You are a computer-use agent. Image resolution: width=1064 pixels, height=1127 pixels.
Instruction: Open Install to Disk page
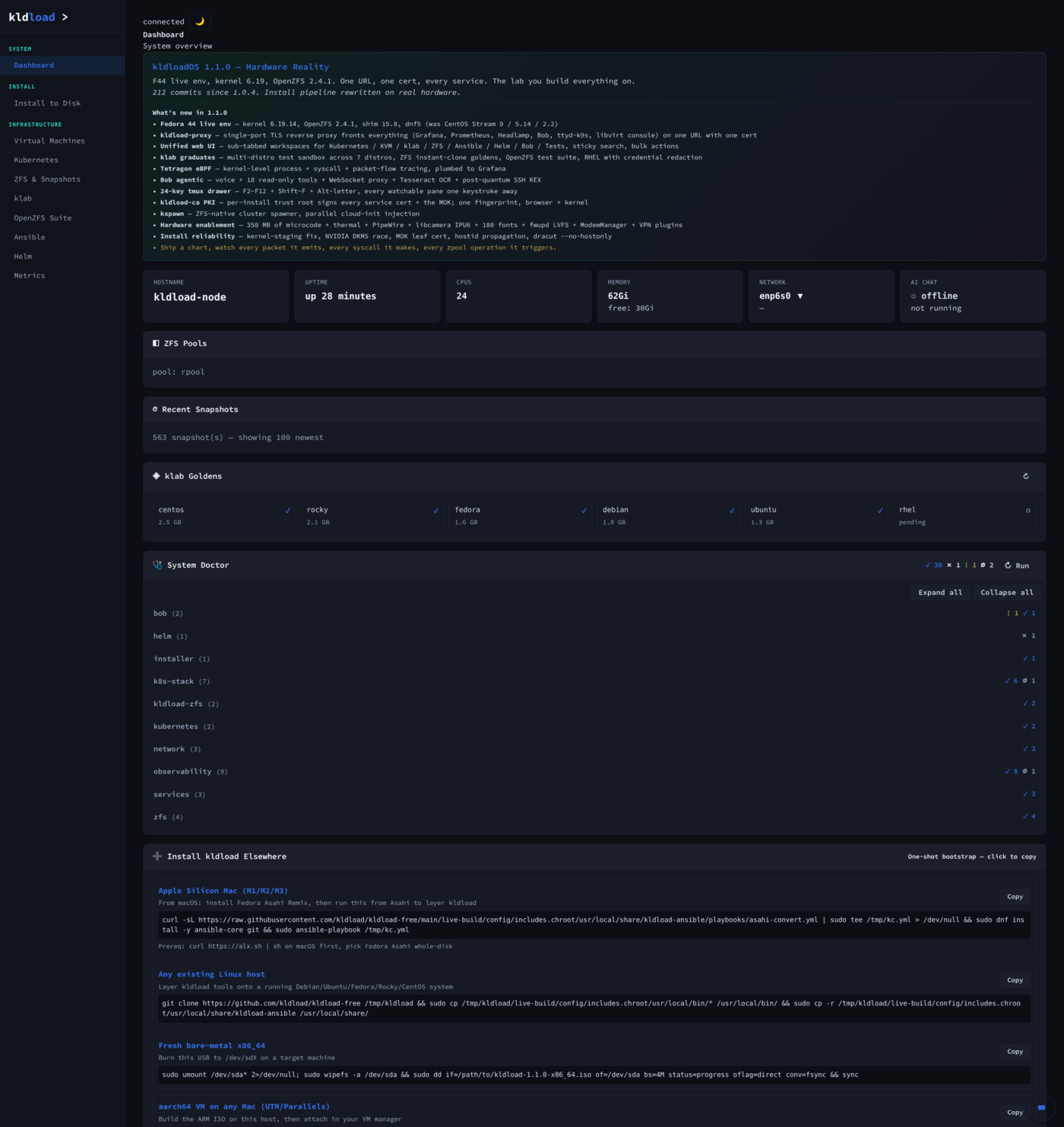(x=62, y=103)
